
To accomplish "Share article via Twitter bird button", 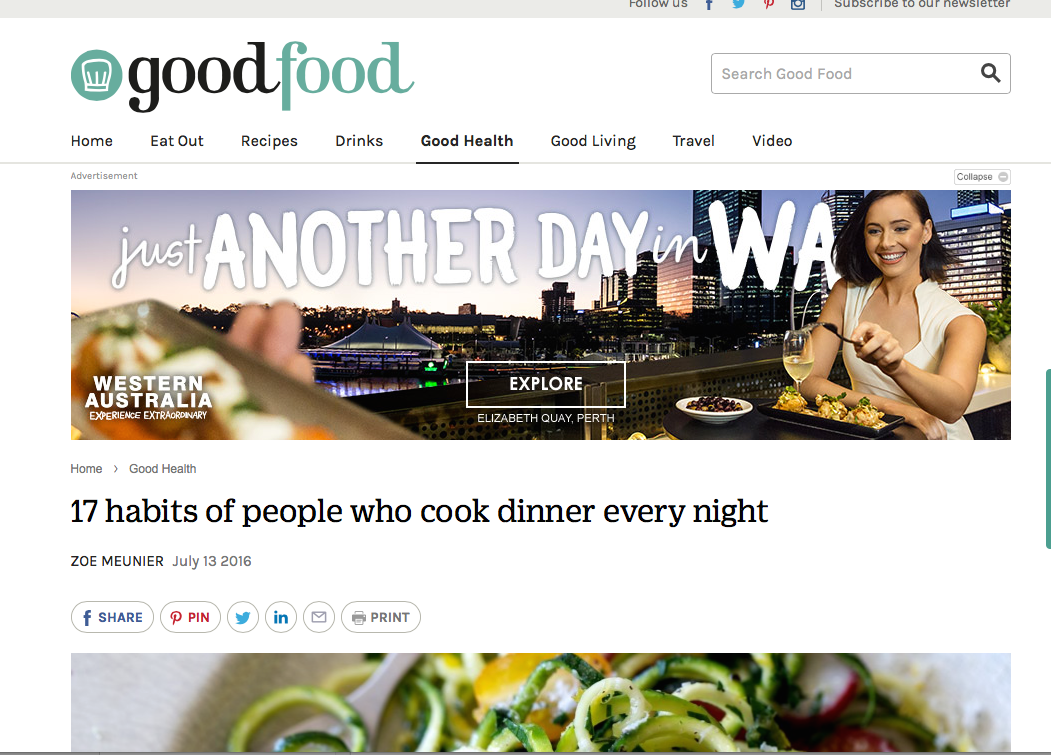I will [x=243, y=617].
